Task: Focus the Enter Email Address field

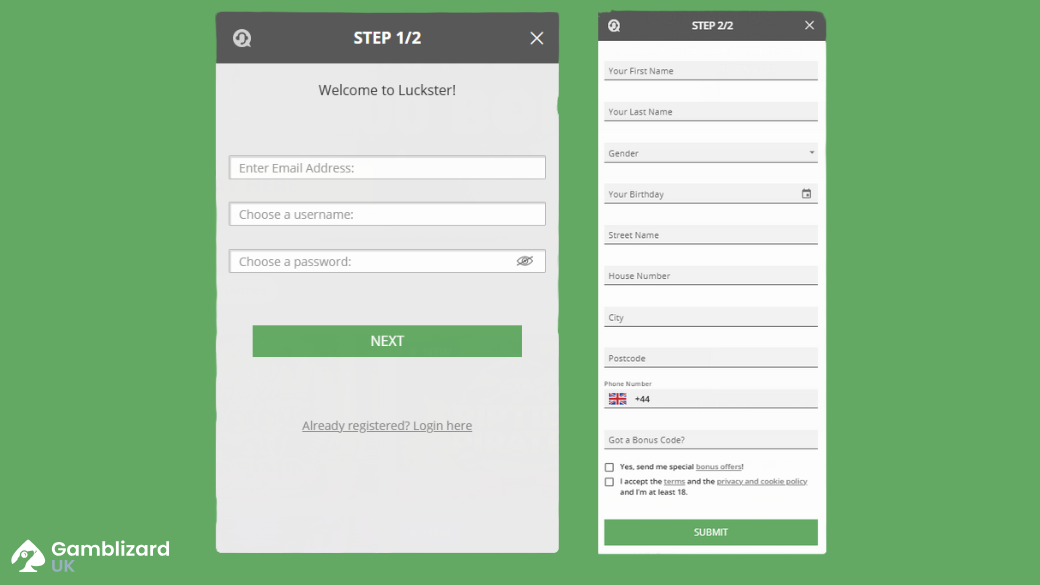Action: point(387,168)
